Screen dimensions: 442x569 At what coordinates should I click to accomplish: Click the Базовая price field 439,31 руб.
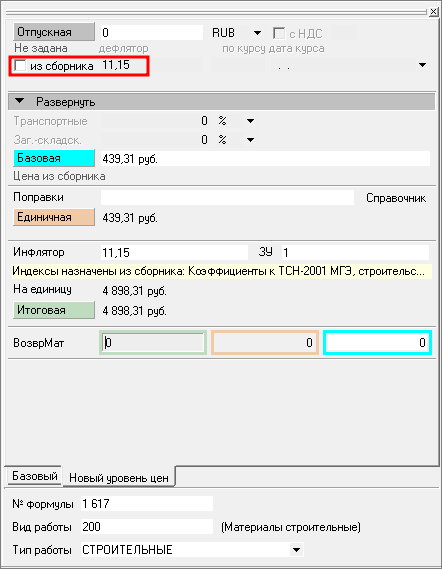point(265,159)
